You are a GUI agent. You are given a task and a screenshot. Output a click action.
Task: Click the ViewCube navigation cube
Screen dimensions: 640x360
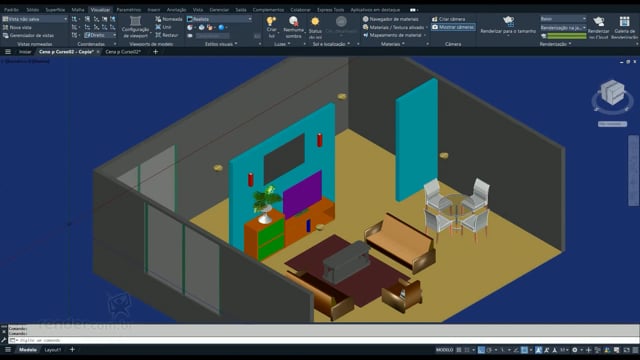click(x=613, y=93)
